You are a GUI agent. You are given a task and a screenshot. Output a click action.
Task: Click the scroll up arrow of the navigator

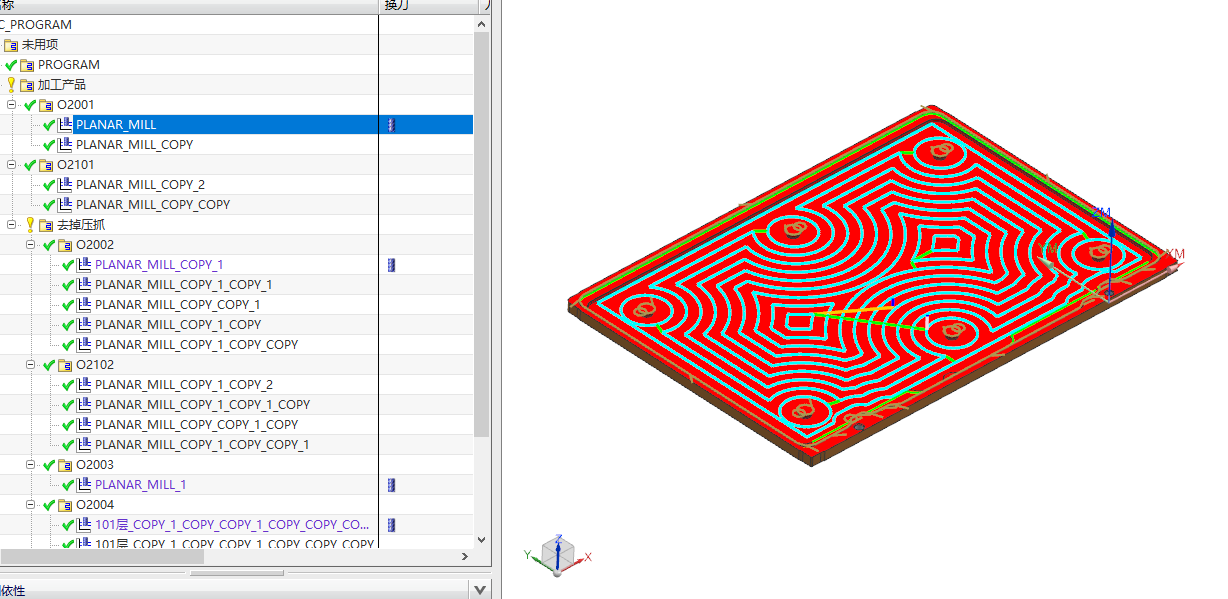pos(482,22)
